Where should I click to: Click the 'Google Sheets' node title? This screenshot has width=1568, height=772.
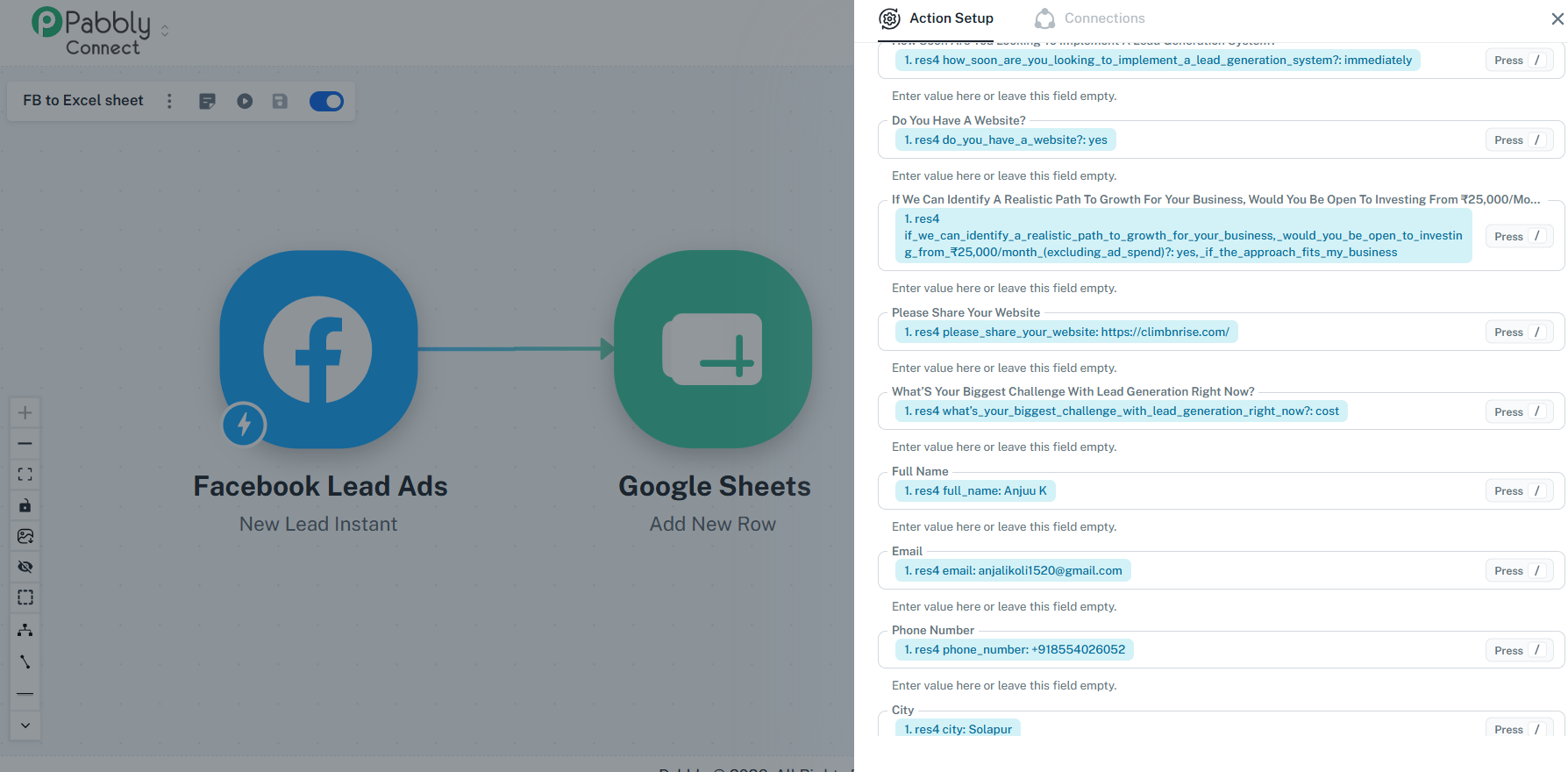pos(715,486)
